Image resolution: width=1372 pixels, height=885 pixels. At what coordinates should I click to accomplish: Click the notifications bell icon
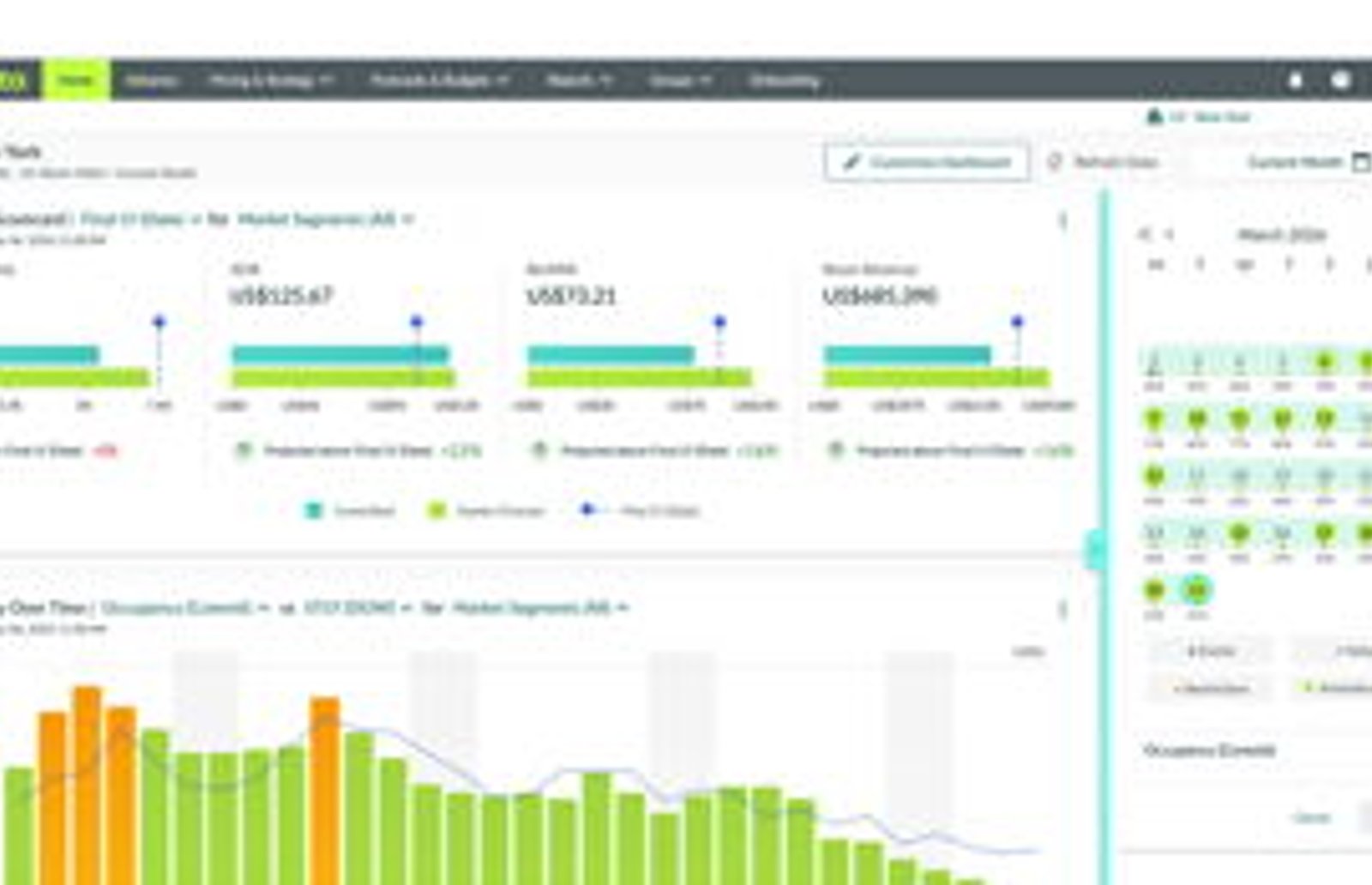click(x=1296, y=80)
